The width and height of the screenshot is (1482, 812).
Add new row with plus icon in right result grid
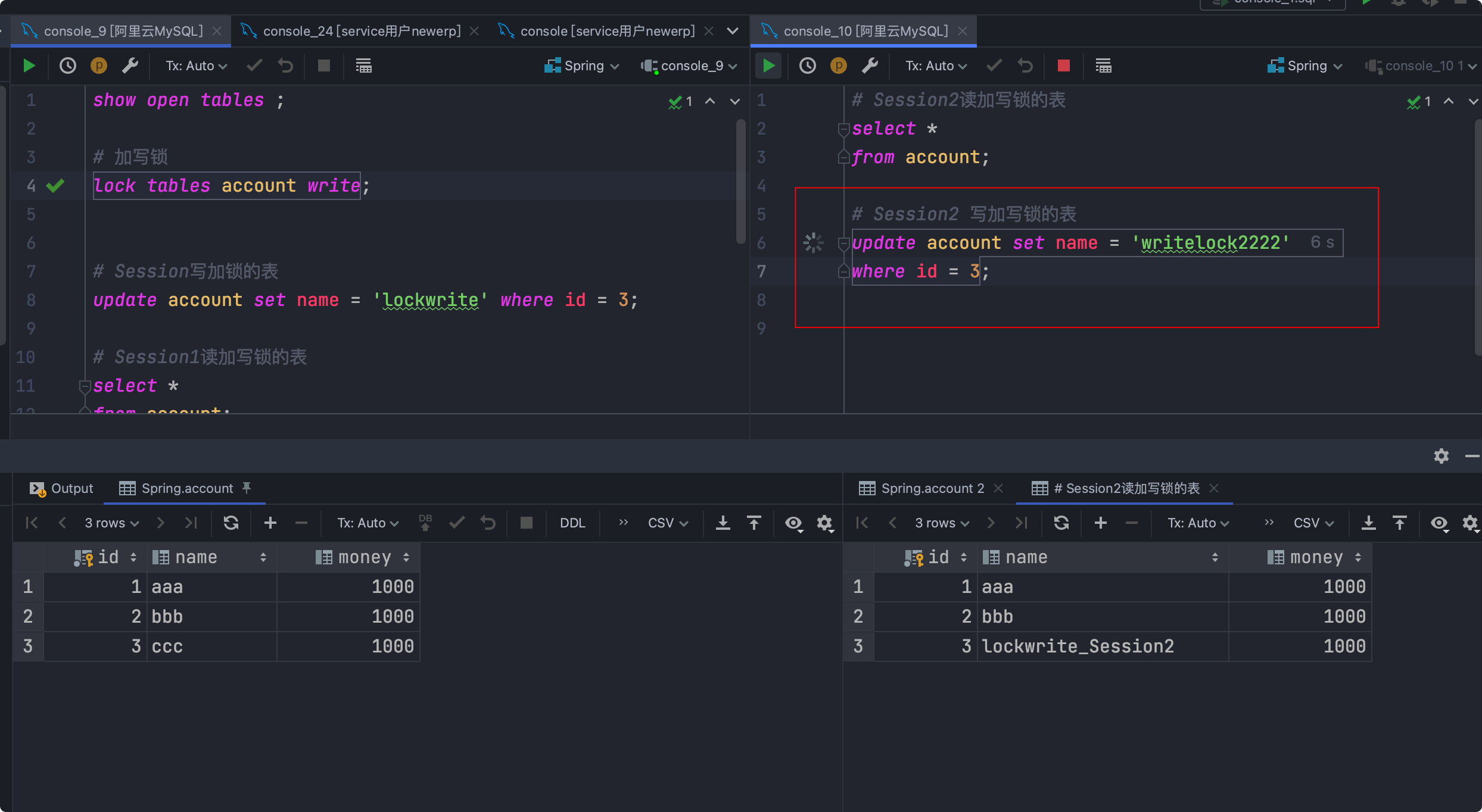click(x=1100, y=523)
